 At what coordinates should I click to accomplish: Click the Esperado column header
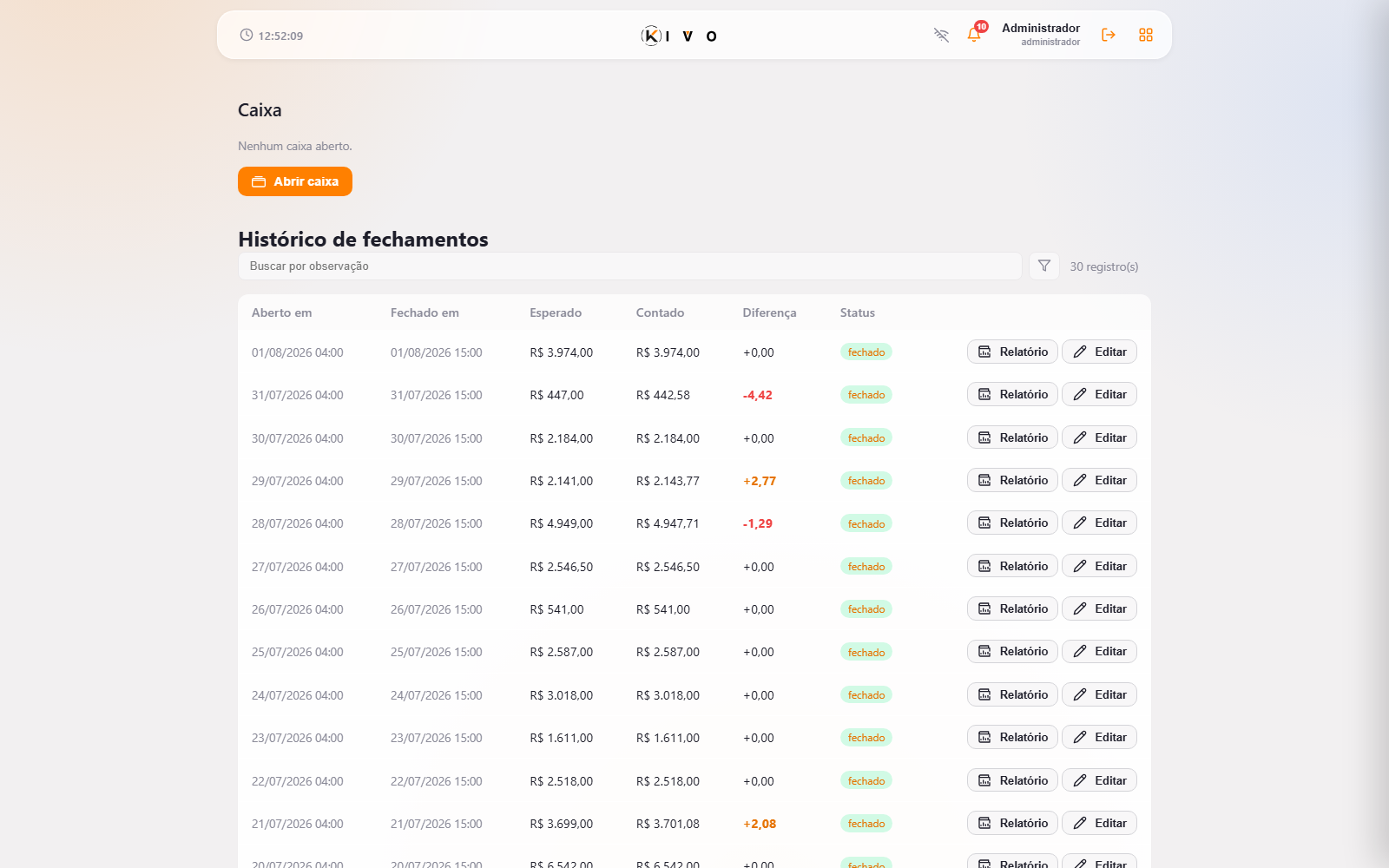tap(556, 312)
